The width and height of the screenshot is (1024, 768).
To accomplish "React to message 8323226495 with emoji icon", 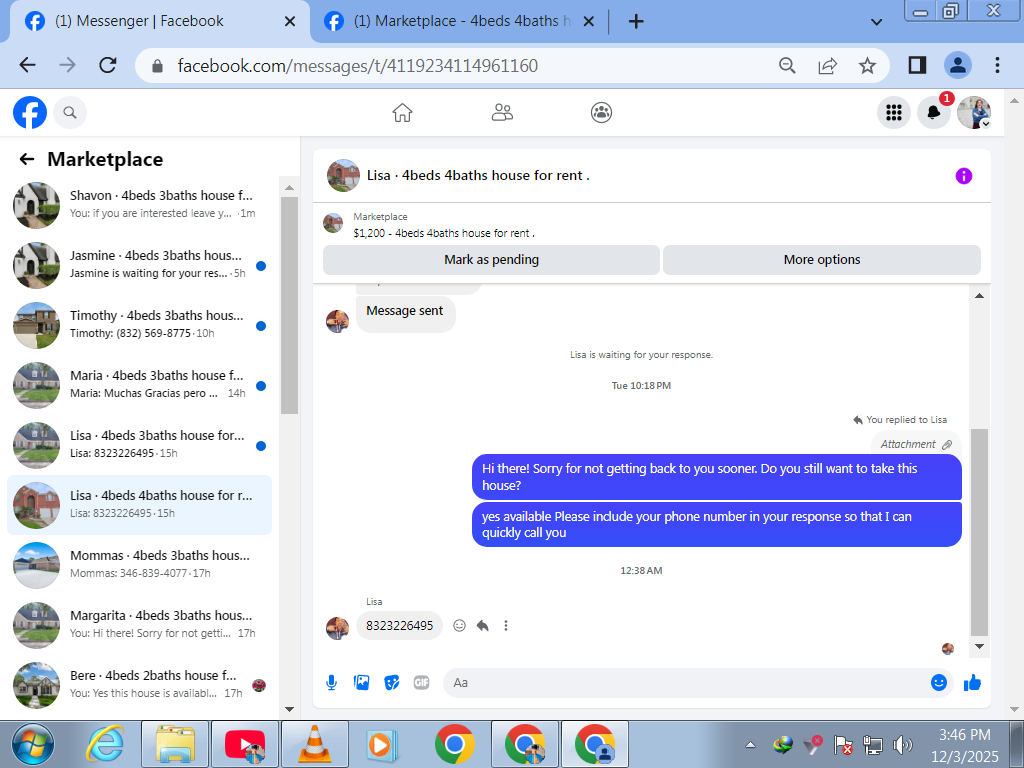I will coord(460,626).
